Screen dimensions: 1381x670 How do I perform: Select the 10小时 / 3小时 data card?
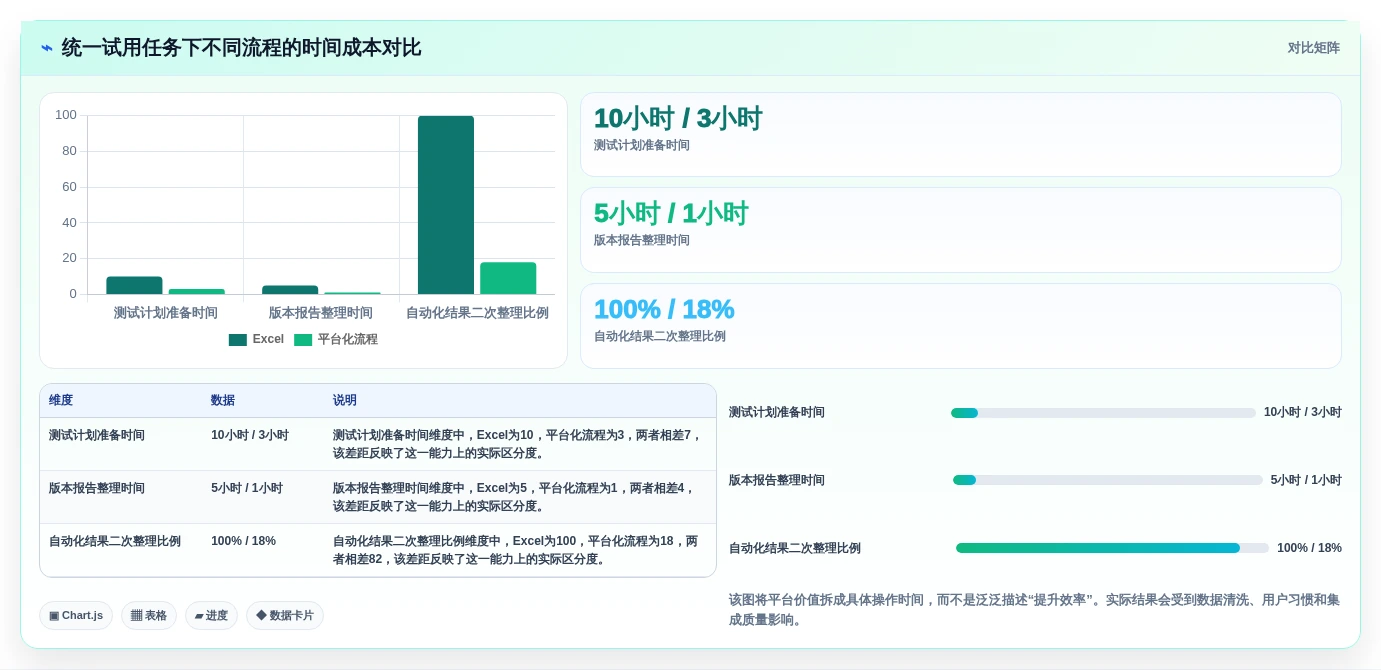(x=960, y=135)
